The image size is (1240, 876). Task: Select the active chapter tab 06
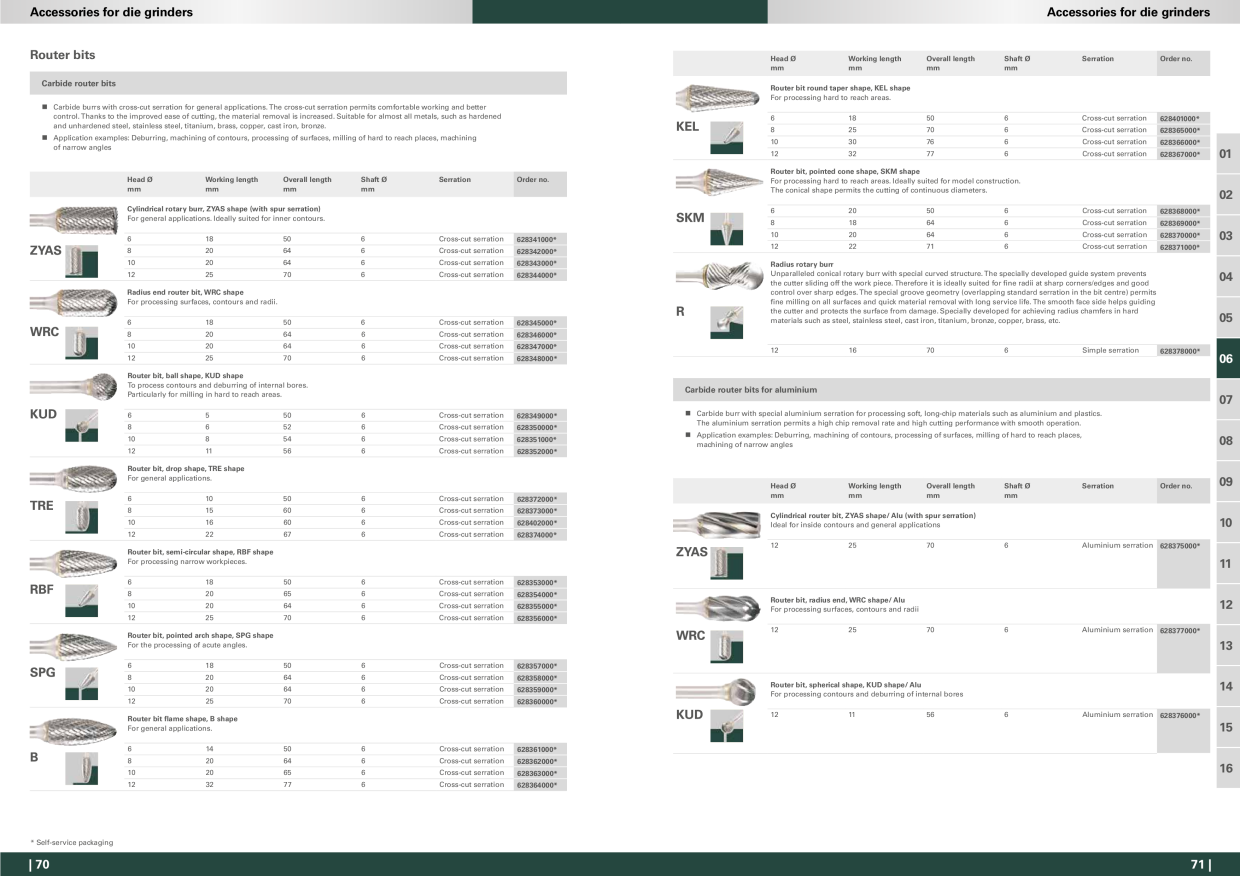coord(1227,358)
